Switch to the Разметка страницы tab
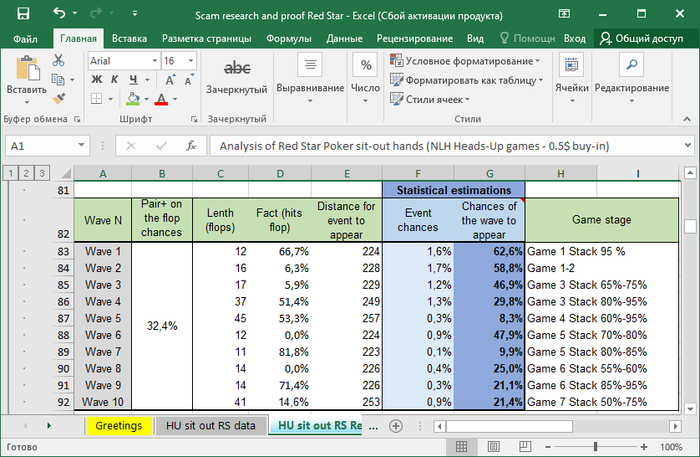This screenshot has height=457, width=700. tap(206, 39)
